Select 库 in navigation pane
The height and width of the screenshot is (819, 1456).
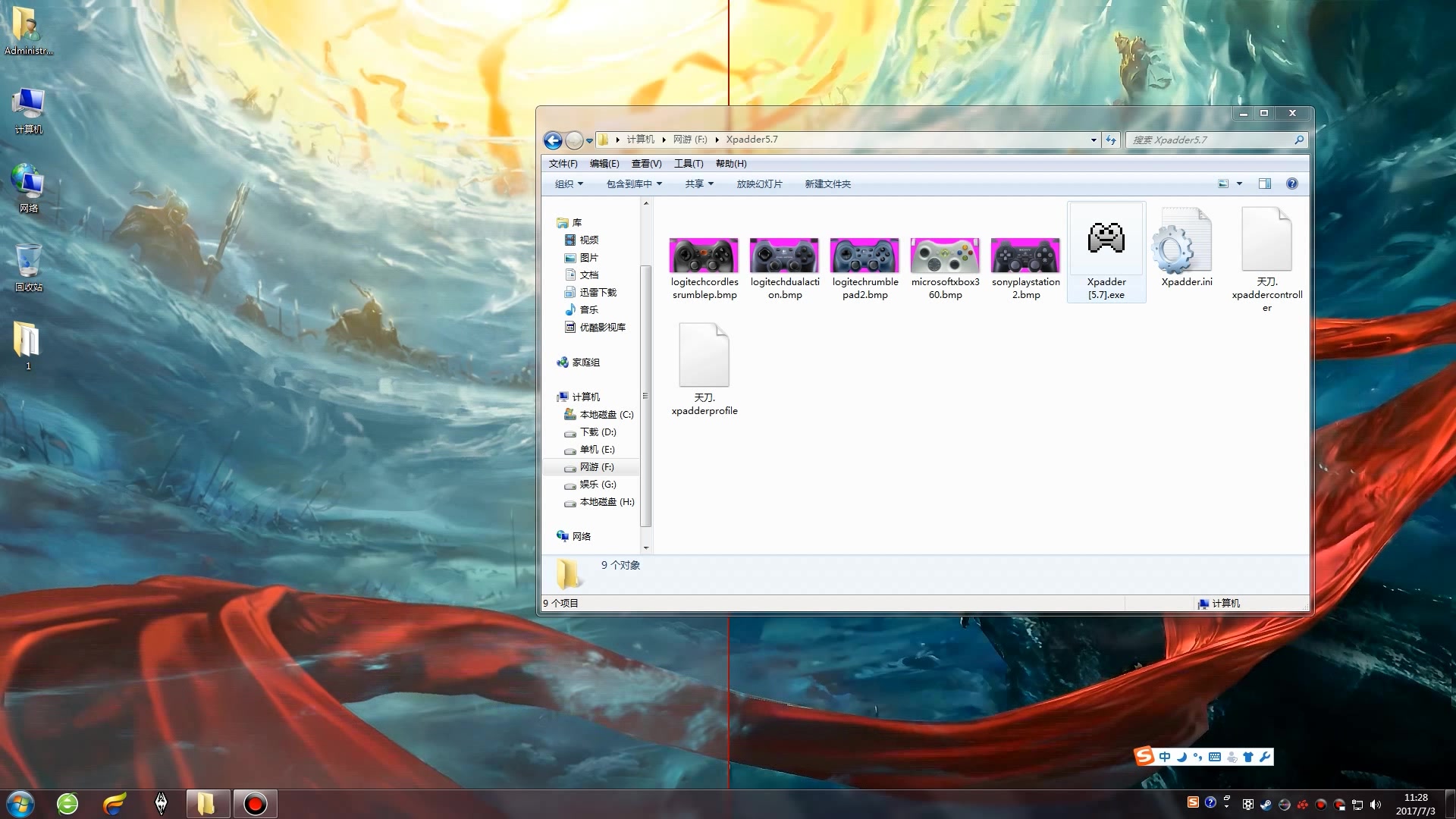coord(570,223)
